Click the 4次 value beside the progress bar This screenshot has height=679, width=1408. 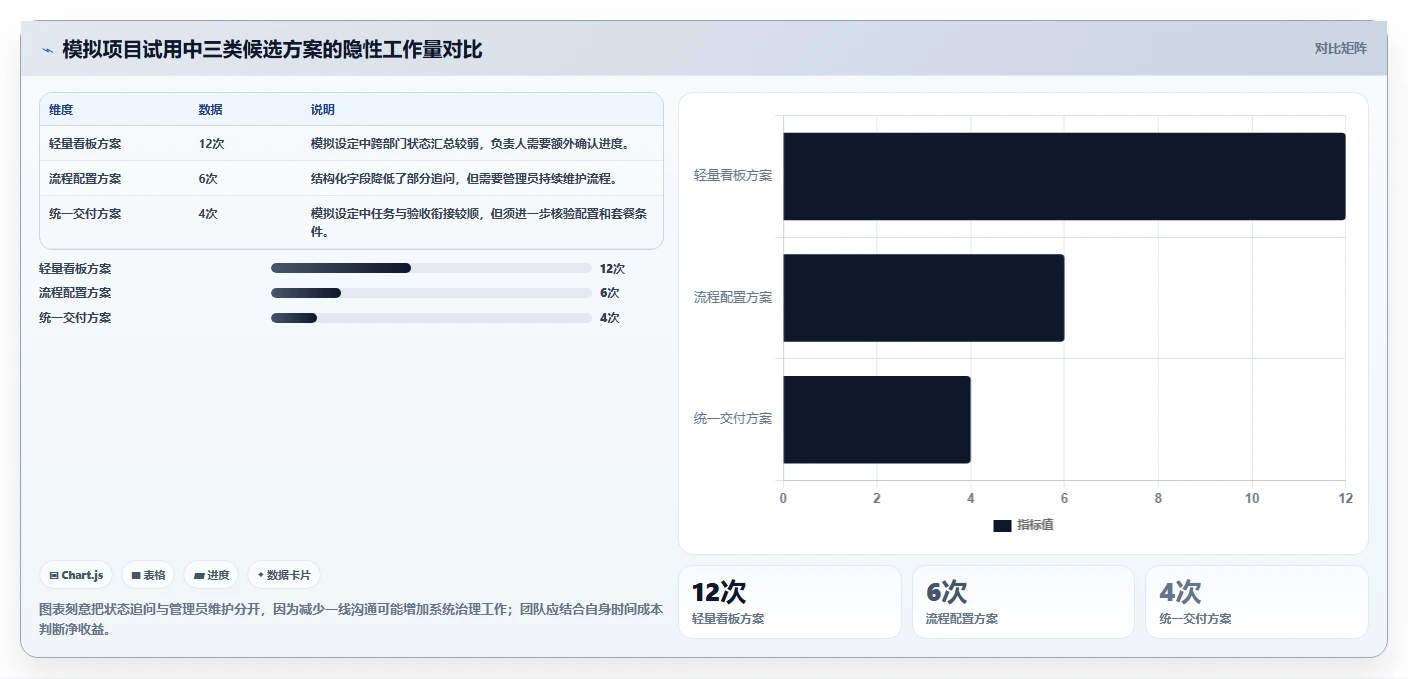pos(609,318)
